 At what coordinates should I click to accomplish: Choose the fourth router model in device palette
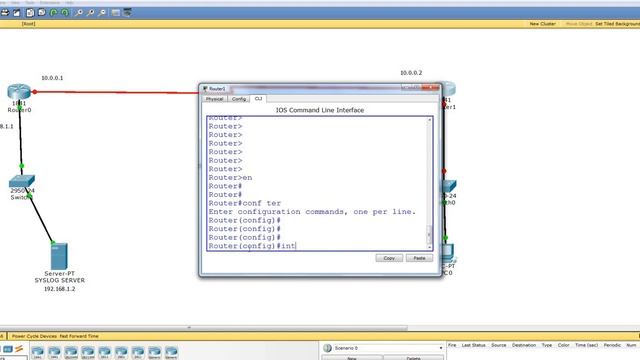(x=88, y=352)
